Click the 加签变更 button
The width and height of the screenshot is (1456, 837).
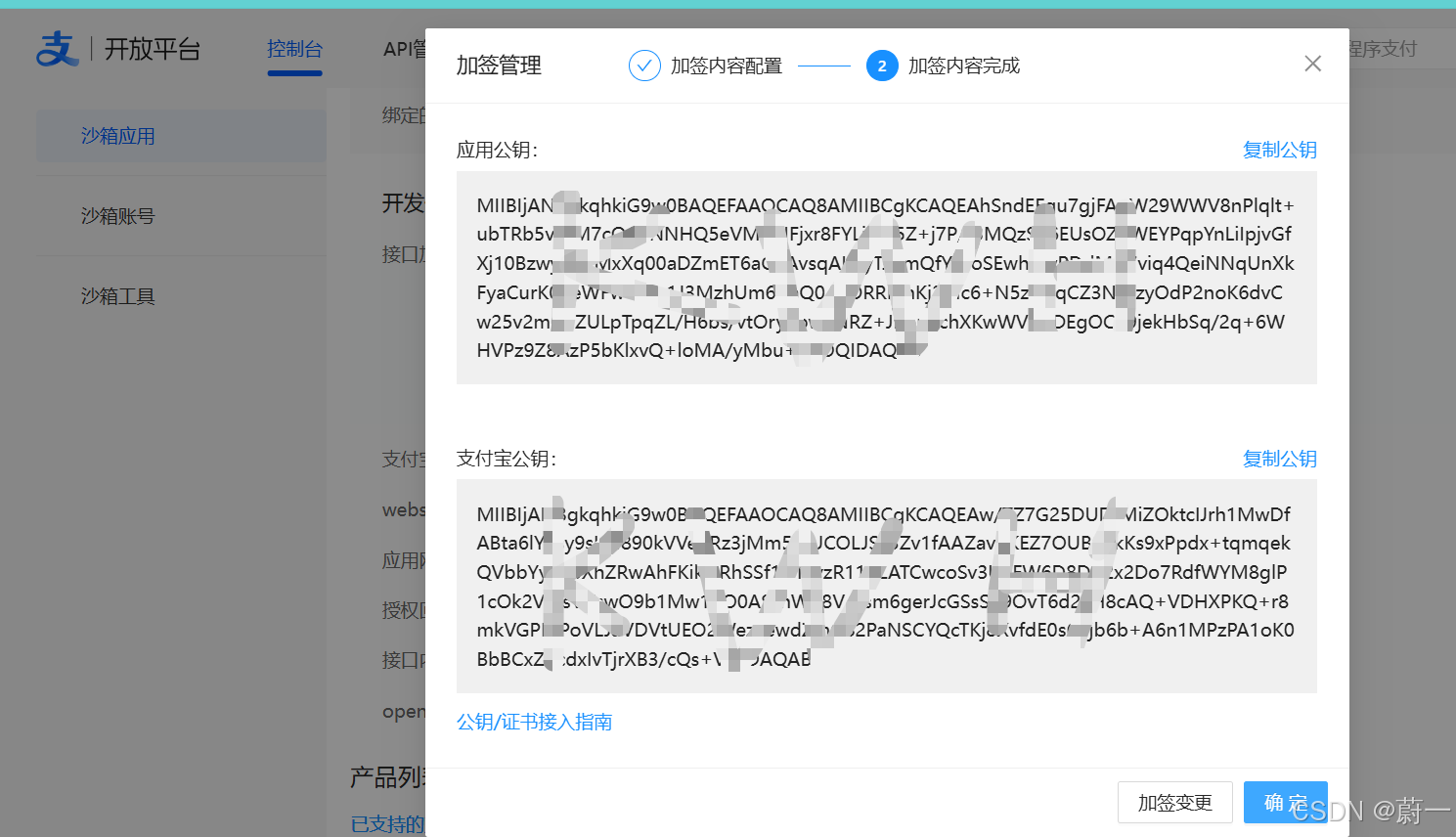pos(1174,803)
